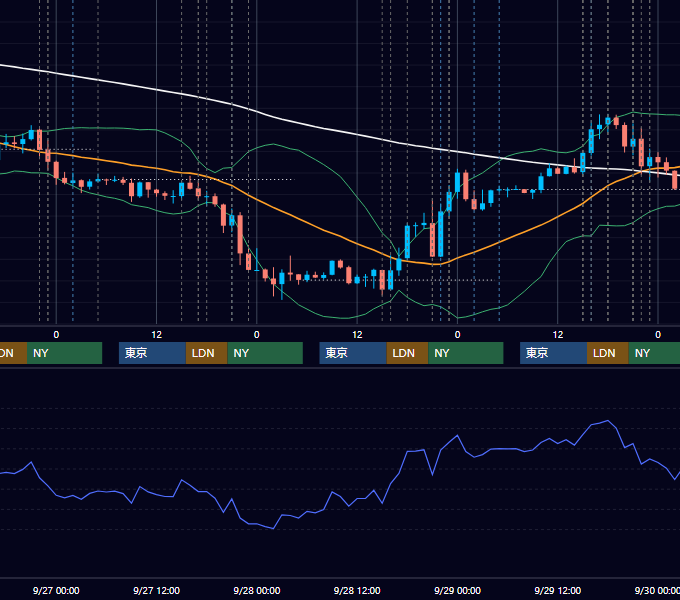Click the 9/28 00:00 time axis label
This screenshot has width=680, height=600.
257,590
